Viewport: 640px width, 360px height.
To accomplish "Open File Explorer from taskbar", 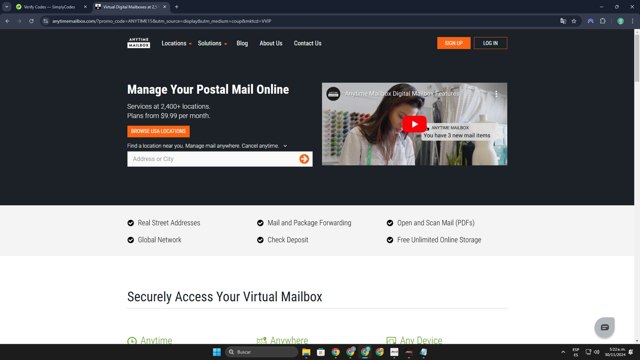I will (x=306, y=352).
